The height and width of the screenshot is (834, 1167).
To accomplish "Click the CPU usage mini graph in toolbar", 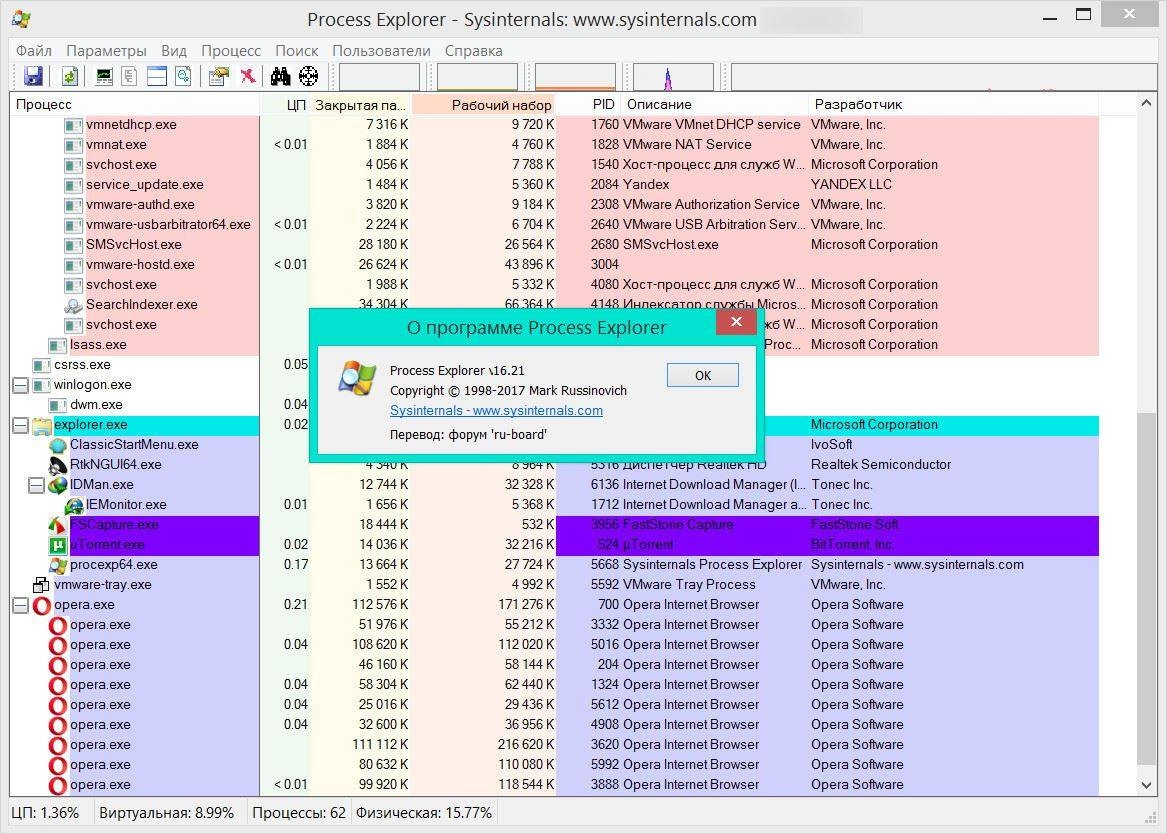I will tap(380, 77).
